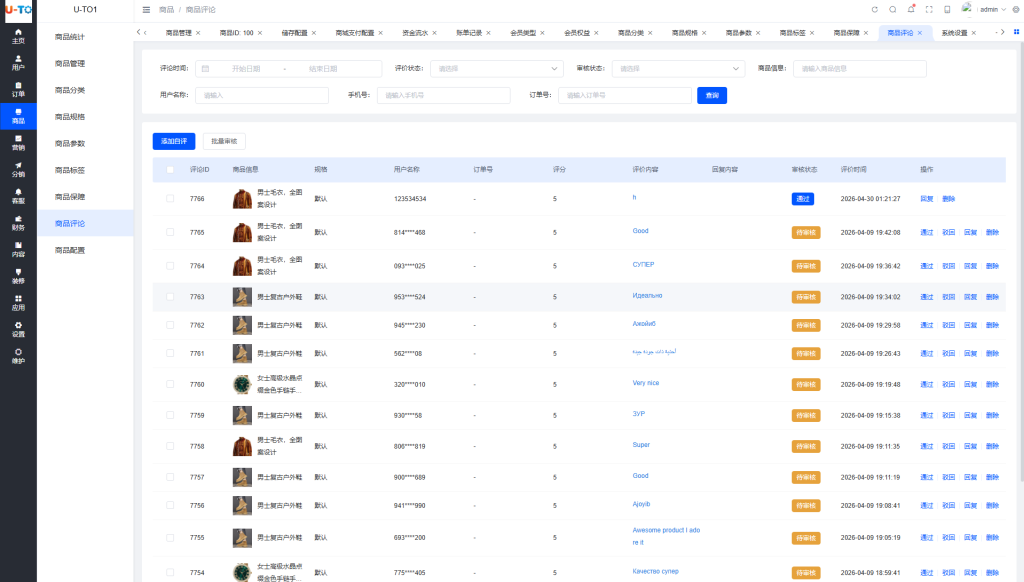This screenshot has height=582, width=1024.
Task: Click the blue 查询 search button
Action: pyautogui.click(x=712, y=95)
